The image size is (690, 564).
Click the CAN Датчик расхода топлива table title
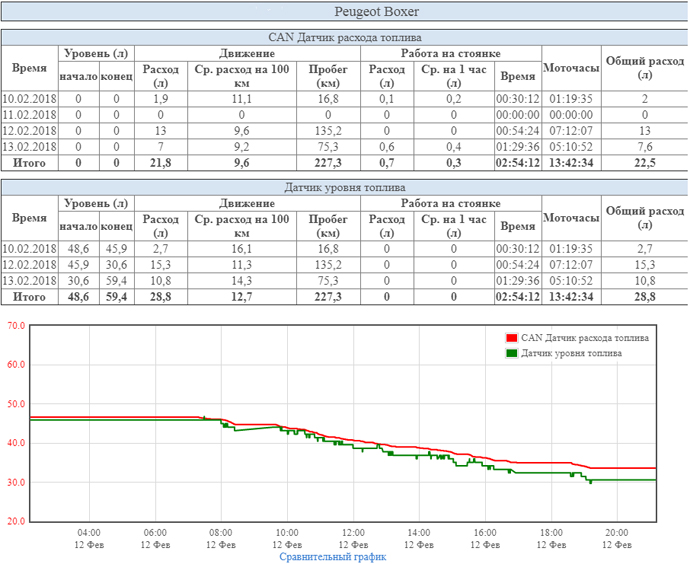coord(344,37)
